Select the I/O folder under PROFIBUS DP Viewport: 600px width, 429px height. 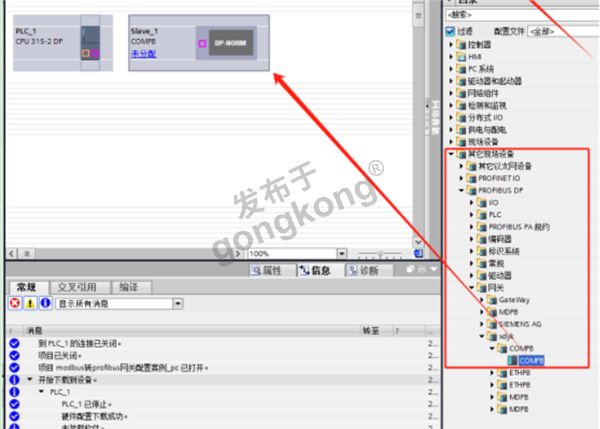tap(482, 202)
